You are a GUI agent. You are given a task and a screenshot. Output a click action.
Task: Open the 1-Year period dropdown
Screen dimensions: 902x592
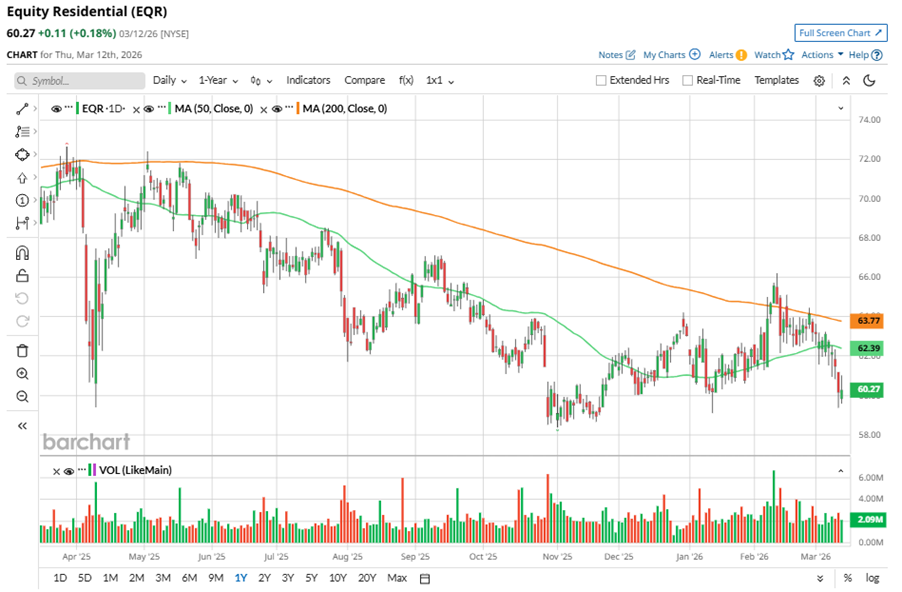click(218, 81)
